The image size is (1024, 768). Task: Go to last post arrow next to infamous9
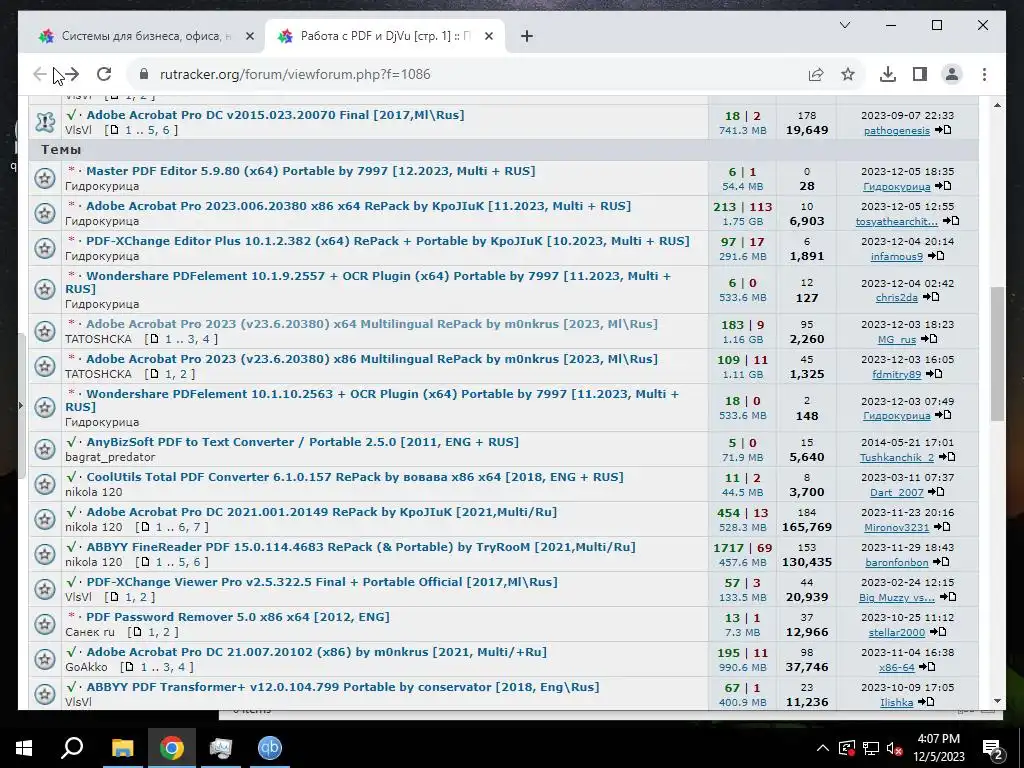[x=936, y=256]
